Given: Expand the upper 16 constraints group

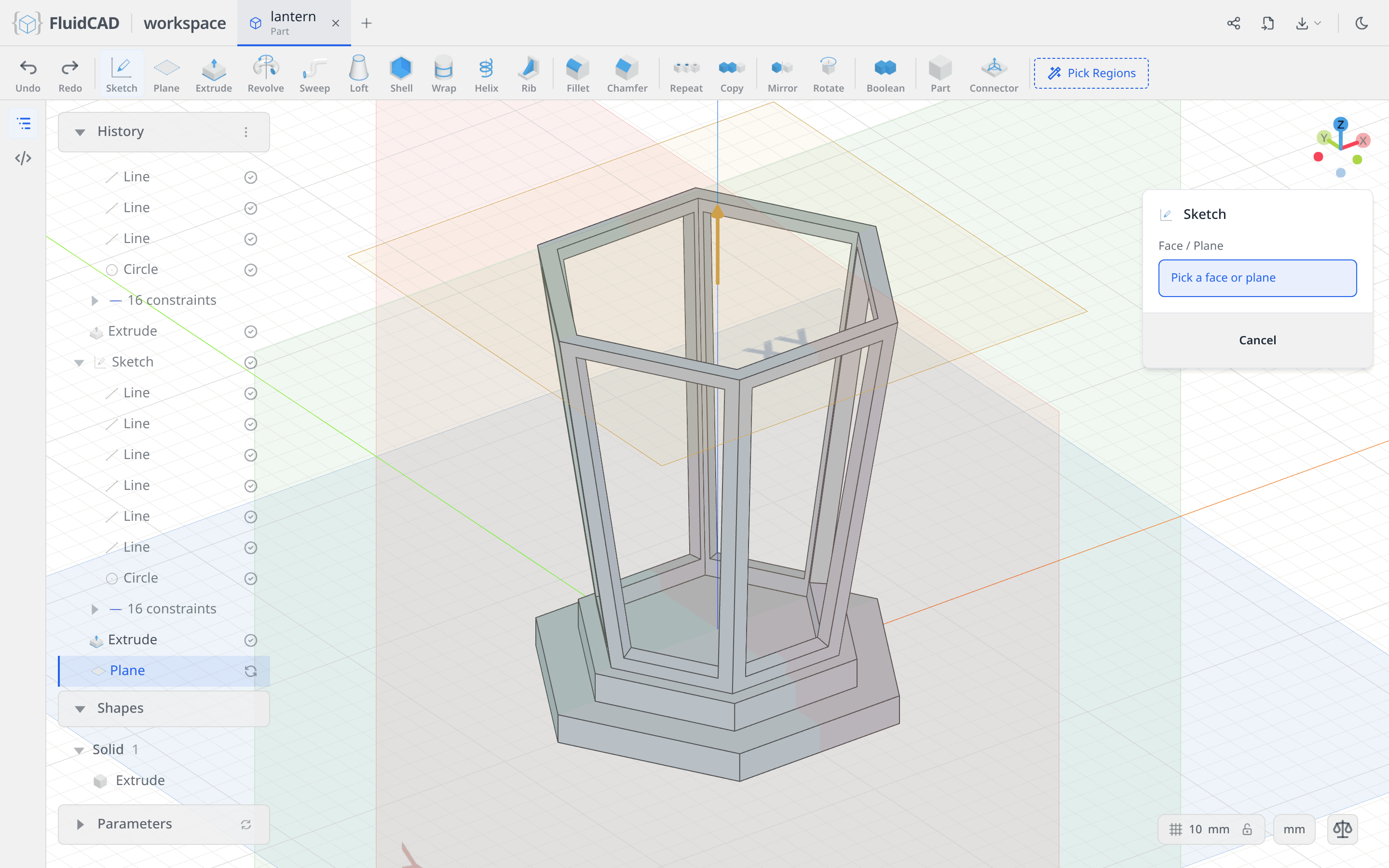Looking at the screenshot, I should pos(95,301).
